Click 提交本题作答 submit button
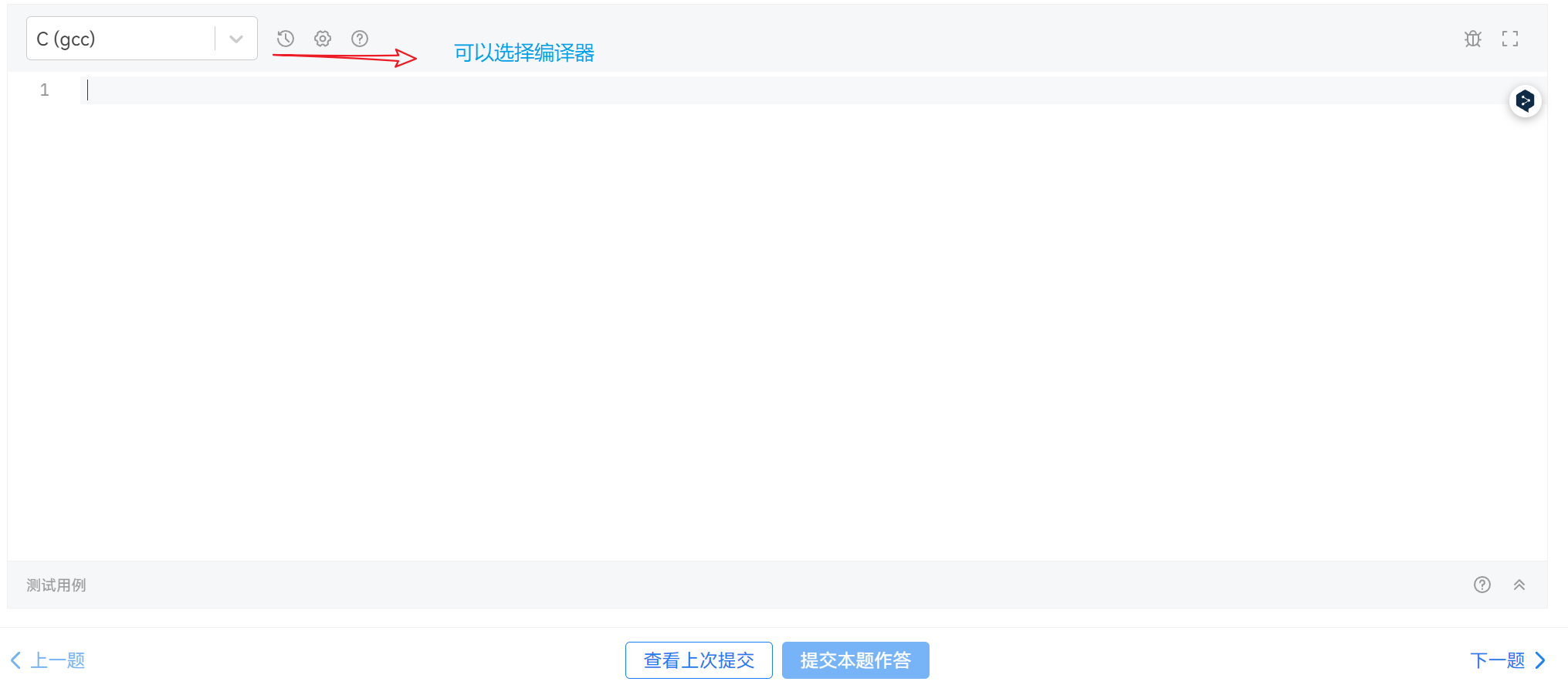 pyautogui.click(x=855, y=660)
